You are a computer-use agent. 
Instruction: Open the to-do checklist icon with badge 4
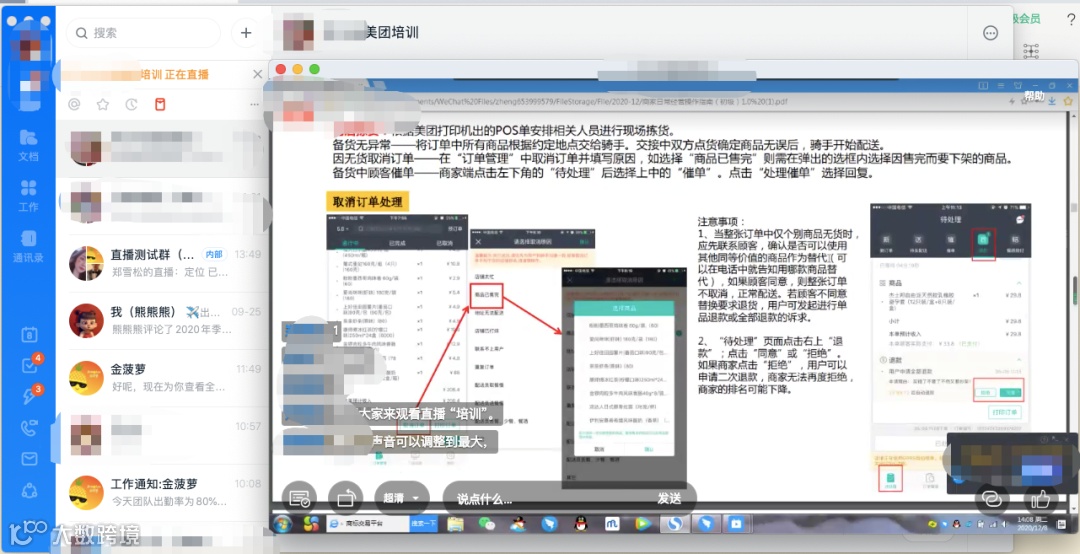click(x=30, y=365)
